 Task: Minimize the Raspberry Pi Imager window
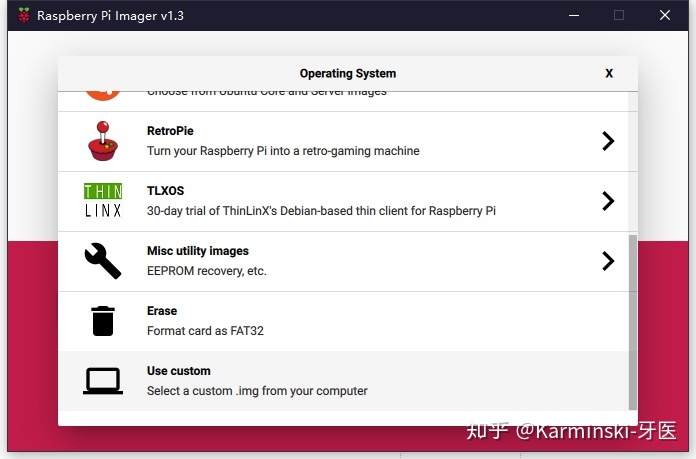pyautogui.click(x=574, y=16)
